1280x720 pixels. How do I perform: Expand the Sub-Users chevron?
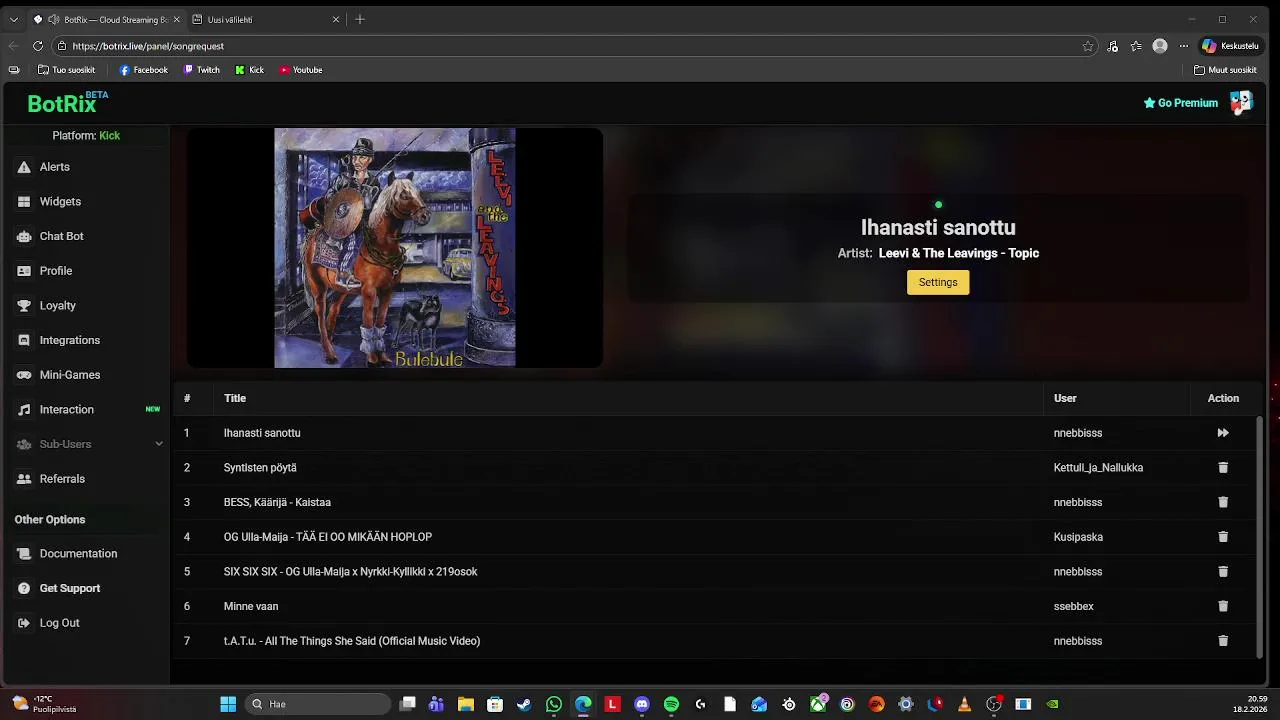[158, 444]
